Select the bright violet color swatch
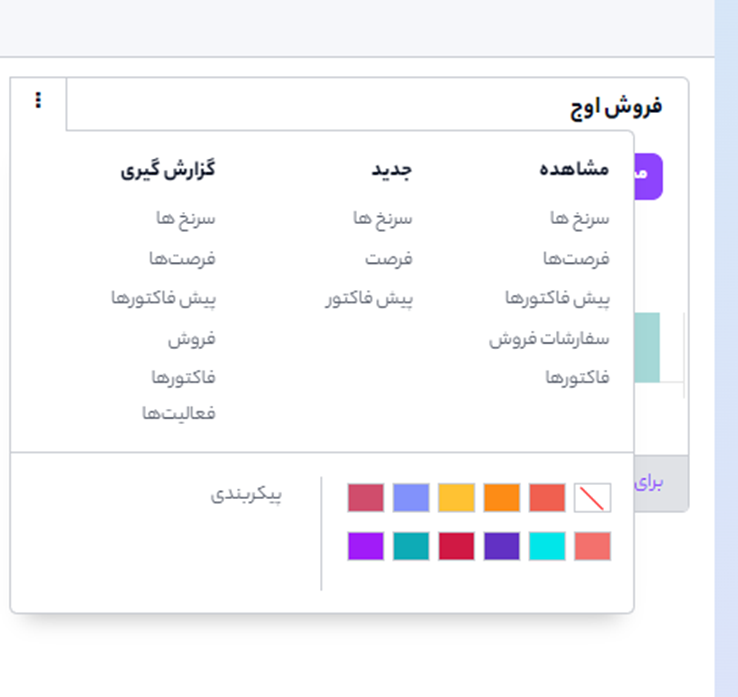Viewport: 738px width, 697px height. [x=366, y=546]
